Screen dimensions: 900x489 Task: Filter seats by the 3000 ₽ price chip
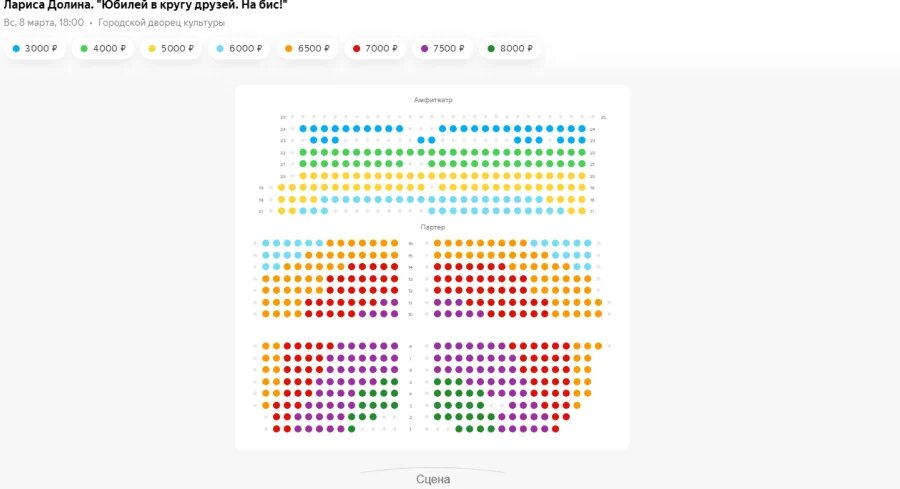tap(35, 49)
